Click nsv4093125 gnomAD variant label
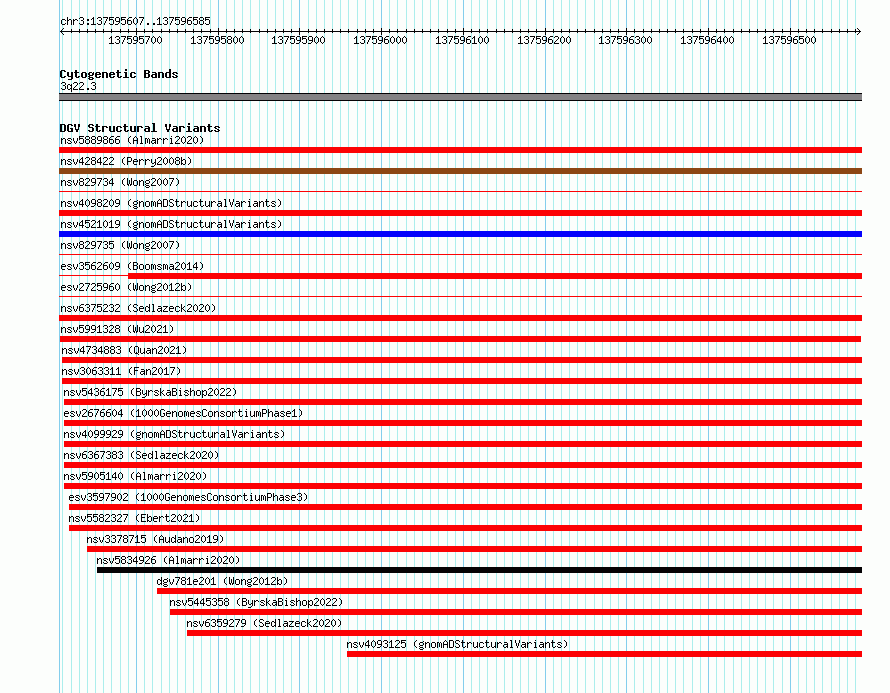Viewport: 890px width, 693px height. click(457, 644)
